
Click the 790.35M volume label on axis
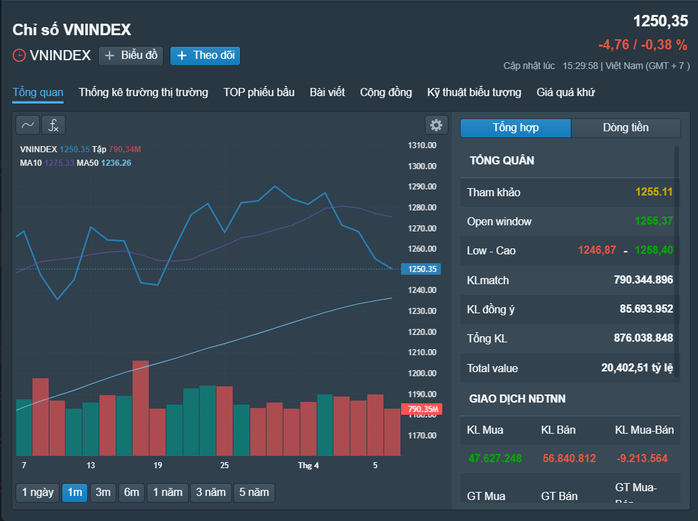422,409
